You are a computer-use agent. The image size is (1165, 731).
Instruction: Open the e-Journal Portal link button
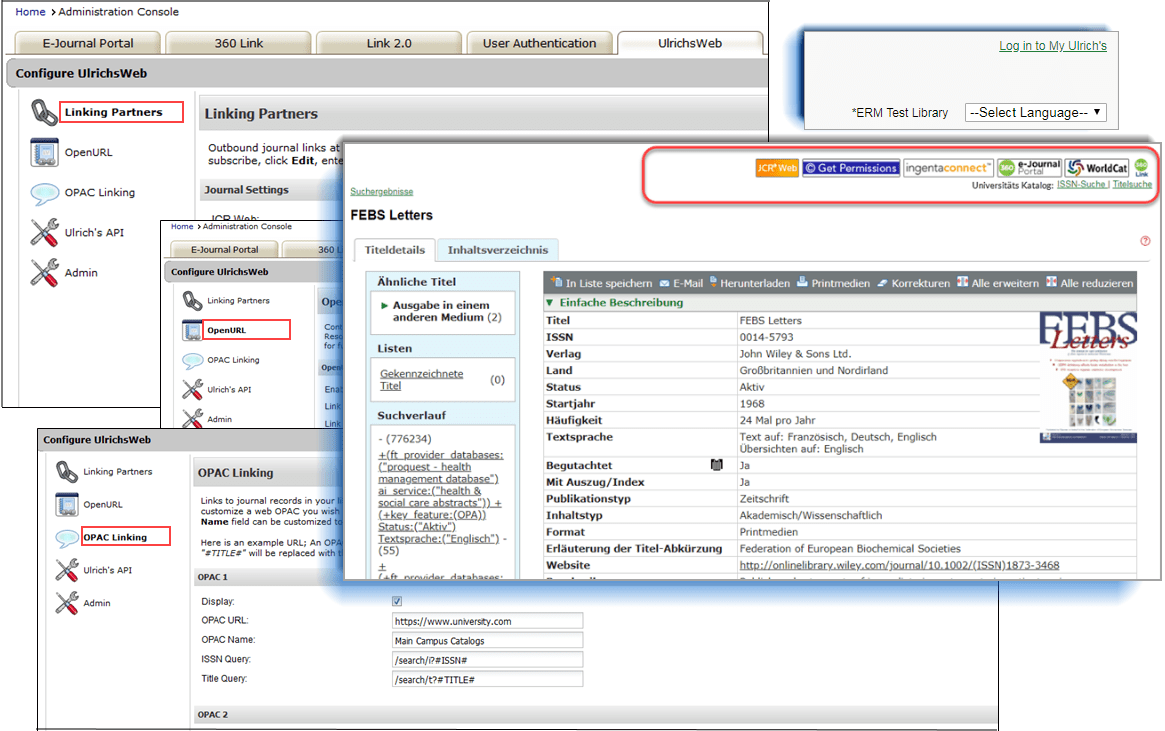coord(1030,168)
